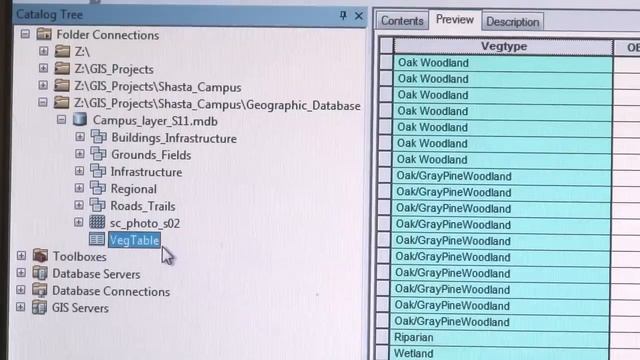The width and height of the screenshot is (640, 360).
Task: Click the Buildings_Infrastructure feature dataset icon
Action: click(x=98, y=137)
